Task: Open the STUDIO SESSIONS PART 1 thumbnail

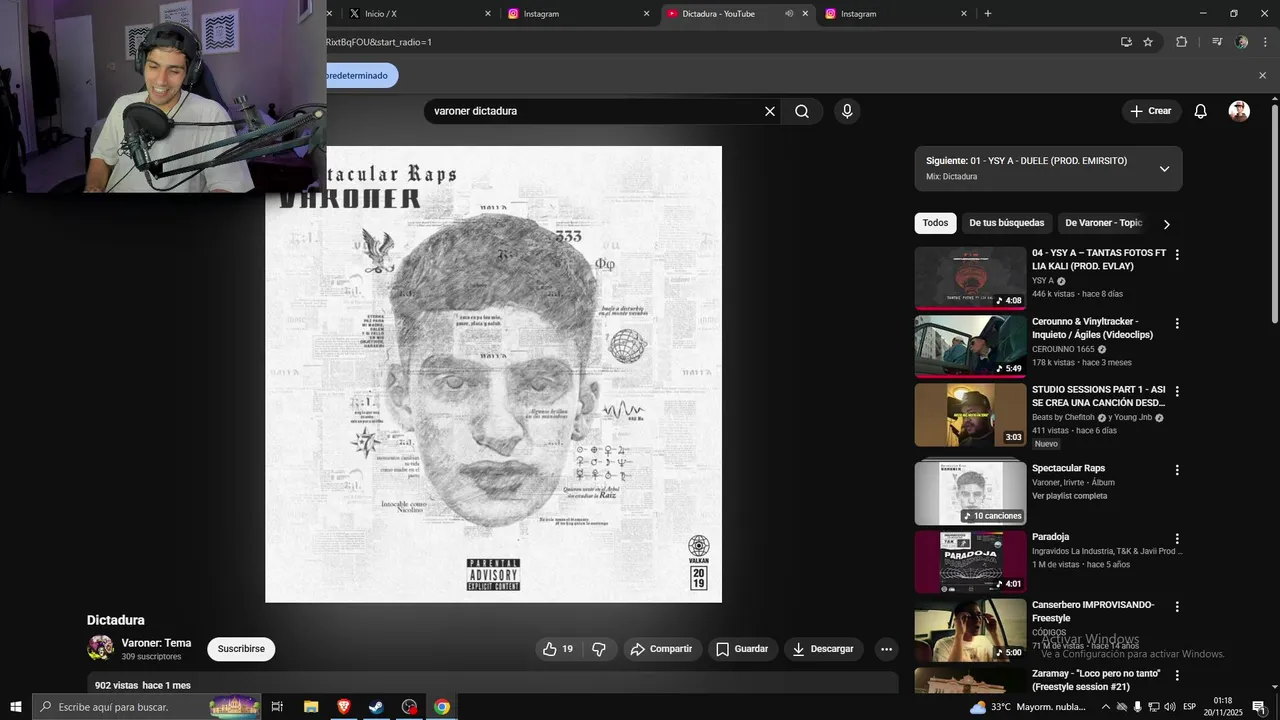Action: click(x=970, y=415)
